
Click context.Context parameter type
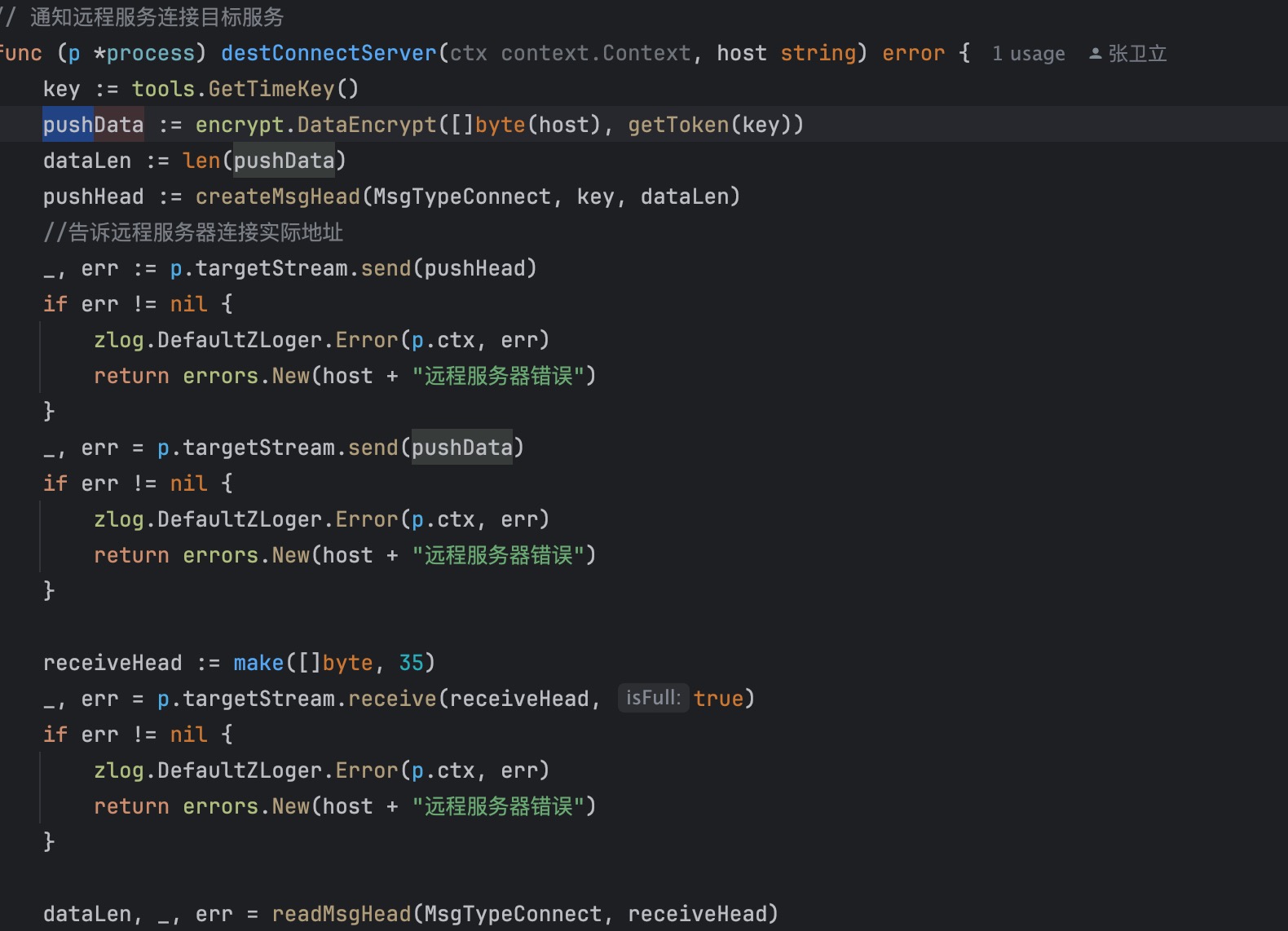coord(596,53)
